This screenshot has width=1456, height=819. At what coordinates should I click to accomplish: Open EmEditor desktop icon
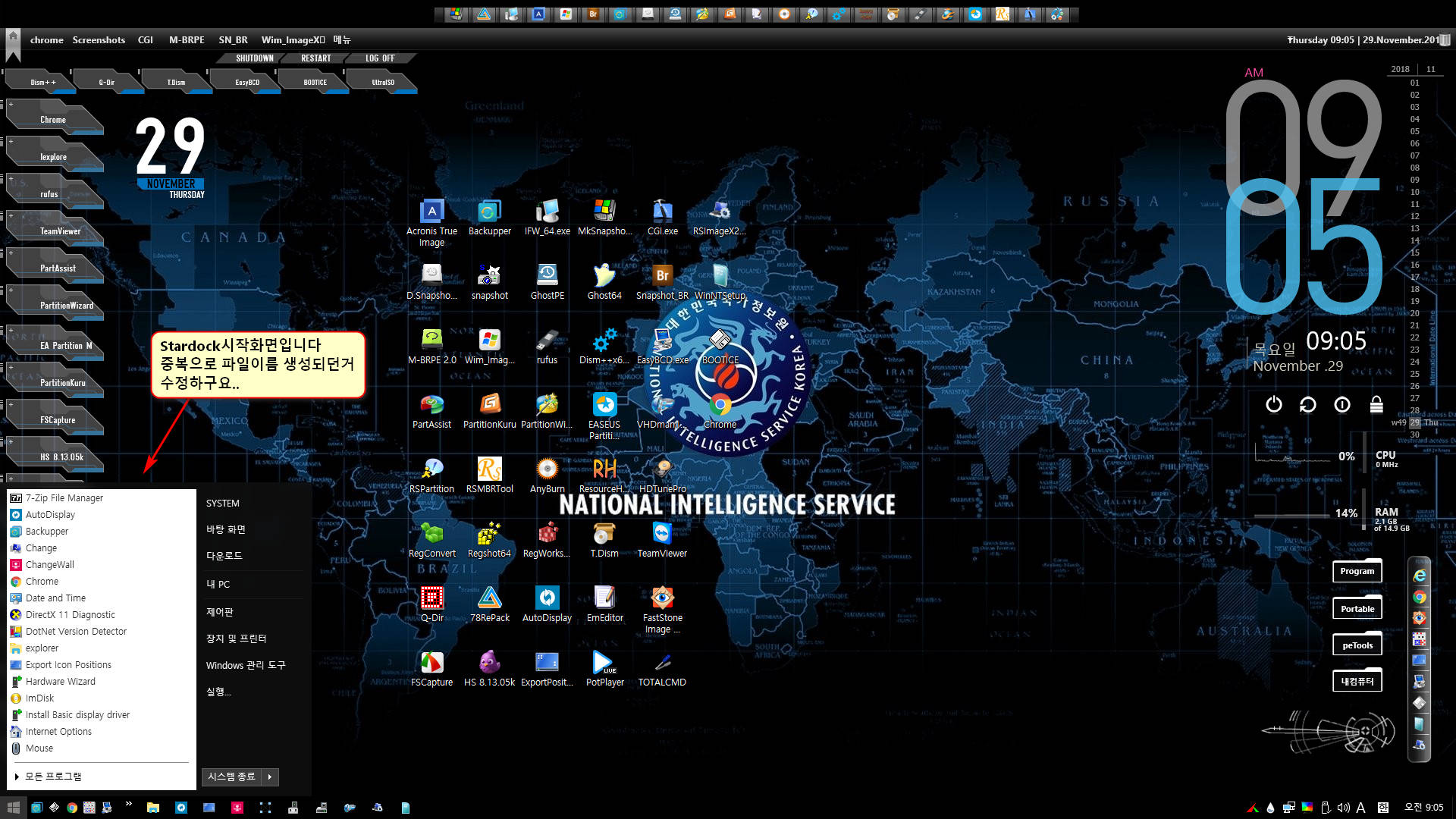tap(604, 604)
